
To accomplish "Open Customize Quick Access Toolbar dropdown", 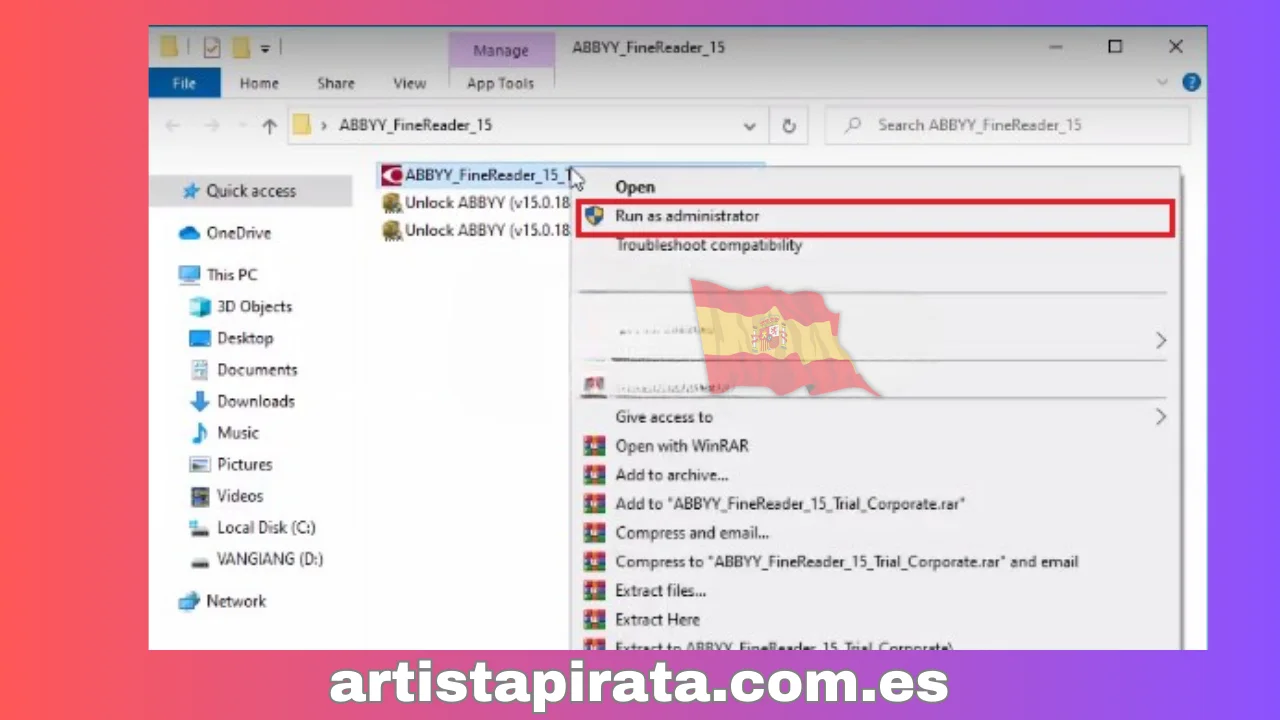I will pyautogui.click(x=265, y=47).
